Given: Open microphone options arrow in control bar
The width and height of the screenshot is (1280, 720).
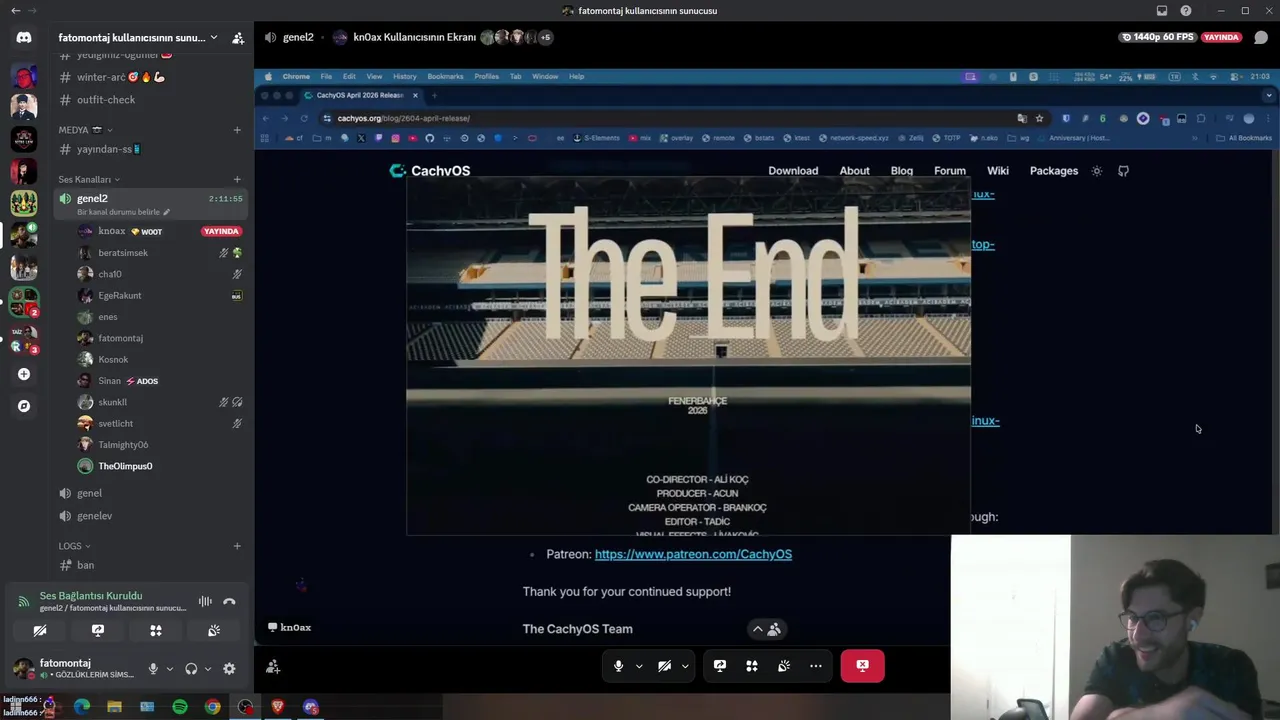Looking at the screenshot, I should 639,666.
